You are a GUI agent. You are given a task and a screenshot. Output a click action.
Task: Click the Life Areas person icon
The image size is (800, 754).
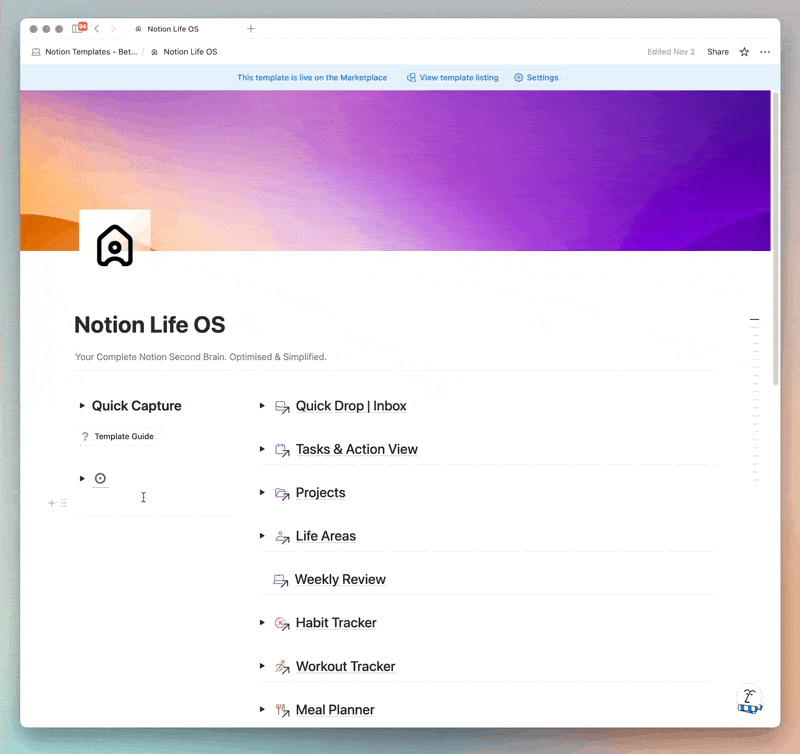(282, 537)
